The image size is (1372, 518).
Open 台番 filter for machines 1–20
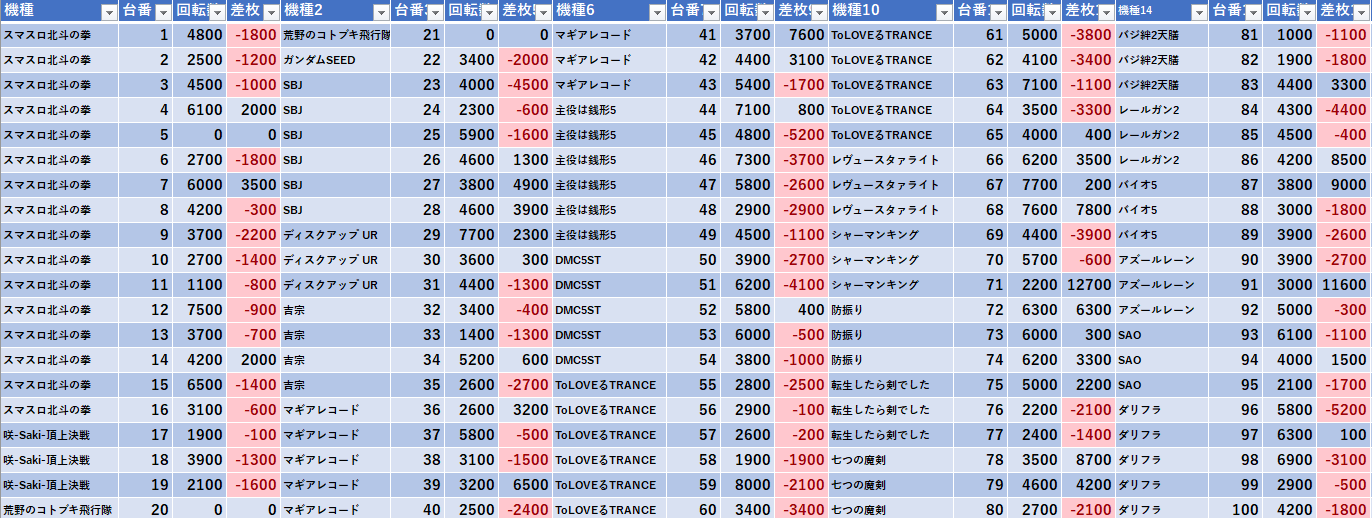(x=162, y=13)
